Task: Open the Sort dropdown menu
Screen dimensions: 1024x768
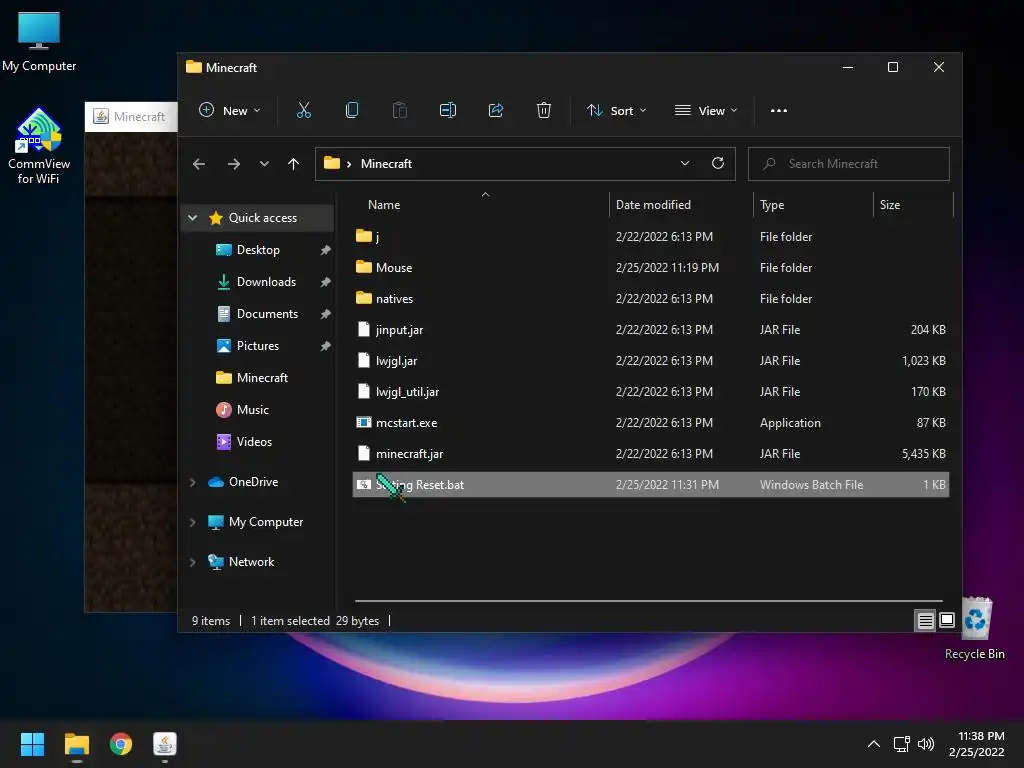Action: tap(616, 110)
